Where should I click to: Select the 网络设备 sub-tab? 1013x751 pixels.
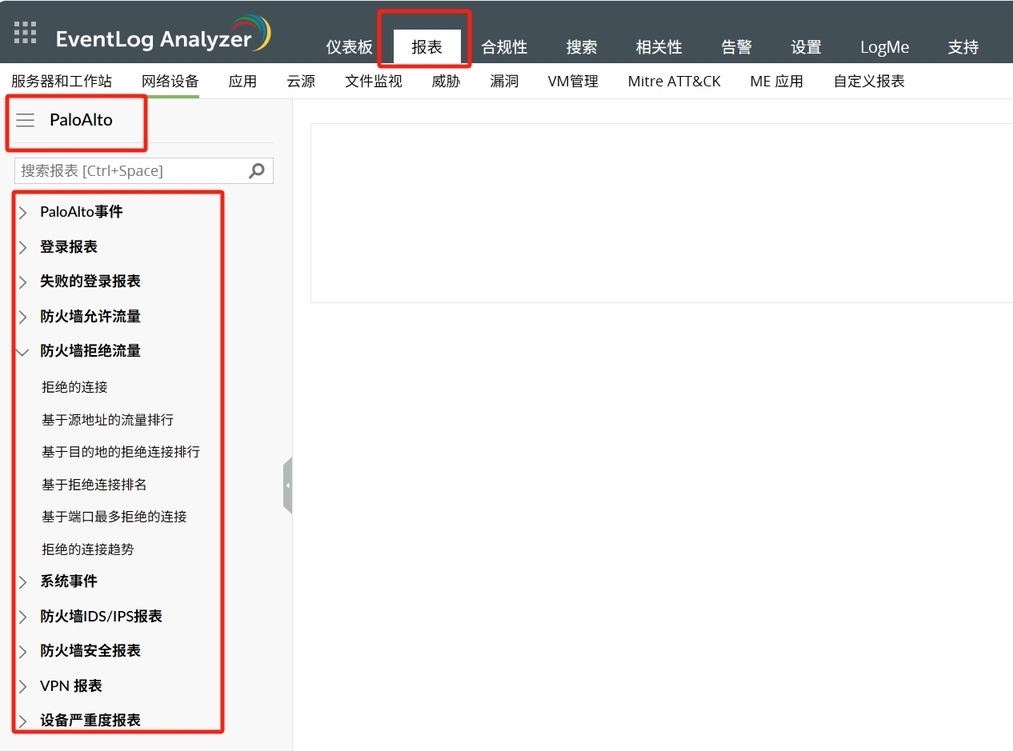(x=171, y=81)
